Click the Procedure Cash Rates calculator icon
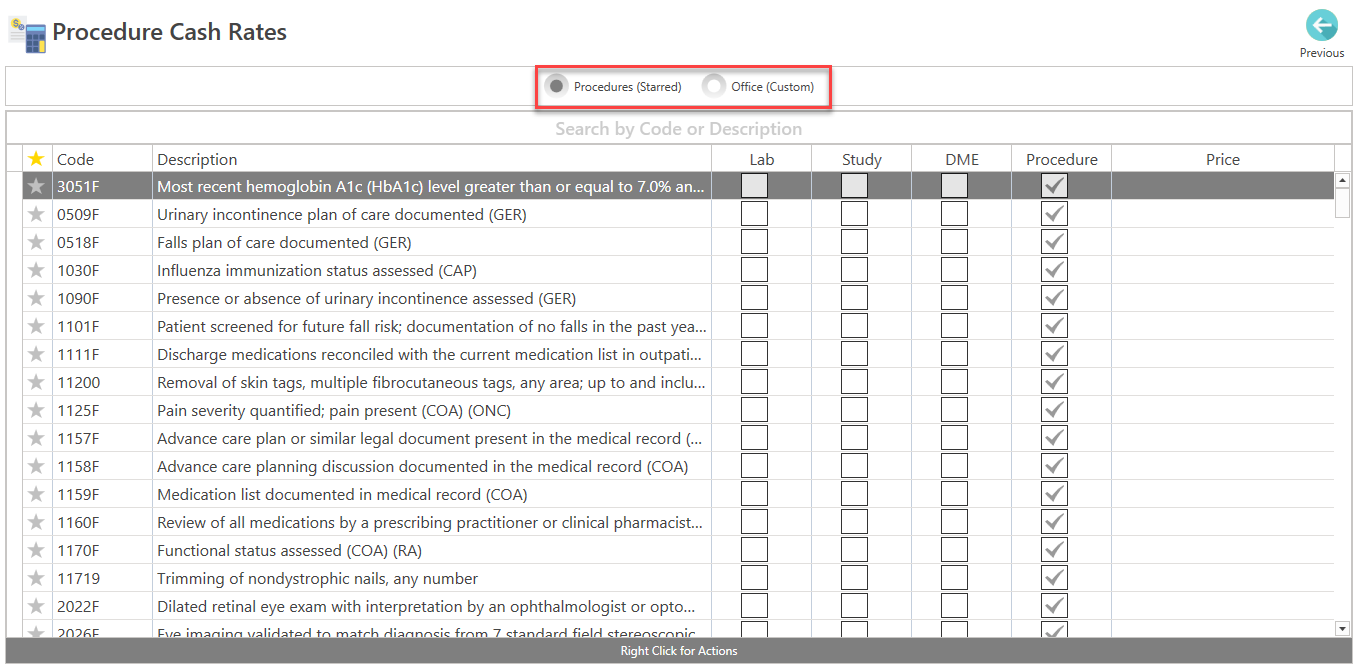Viewport: 1357px width, 666px height. pyautogui.click(x=27, y=34)
